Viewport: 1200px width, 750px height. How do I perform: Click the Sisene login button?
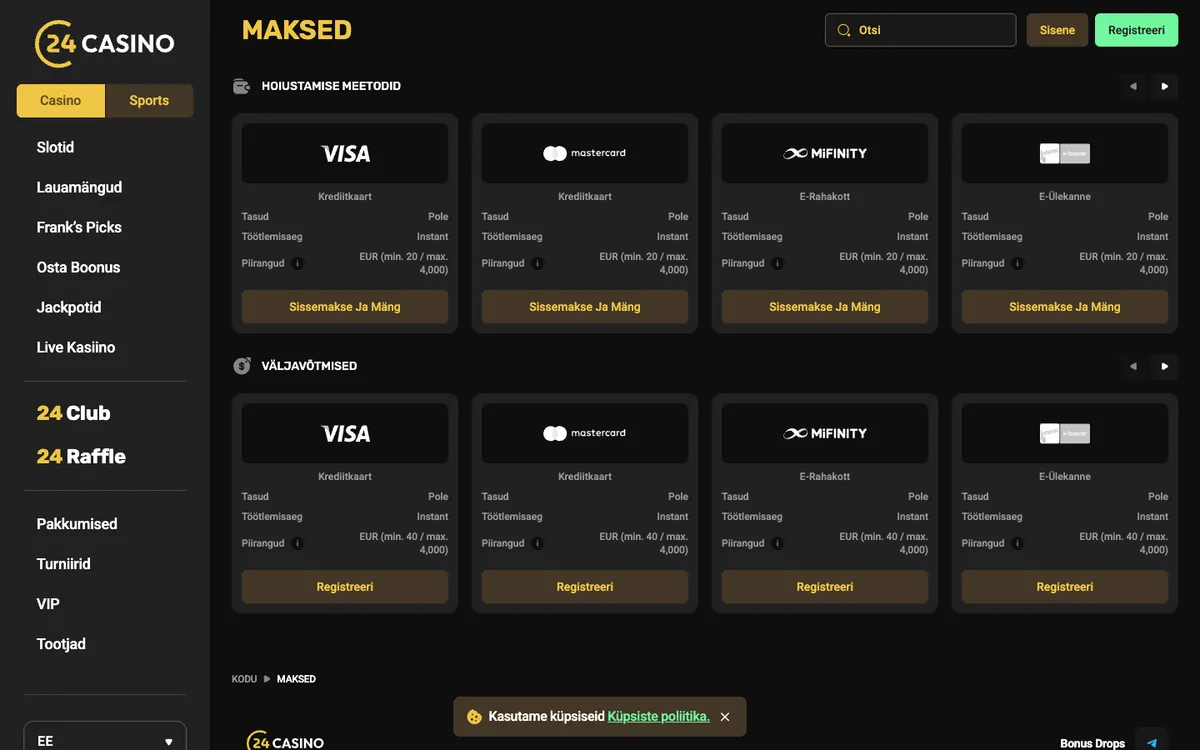1057,30
